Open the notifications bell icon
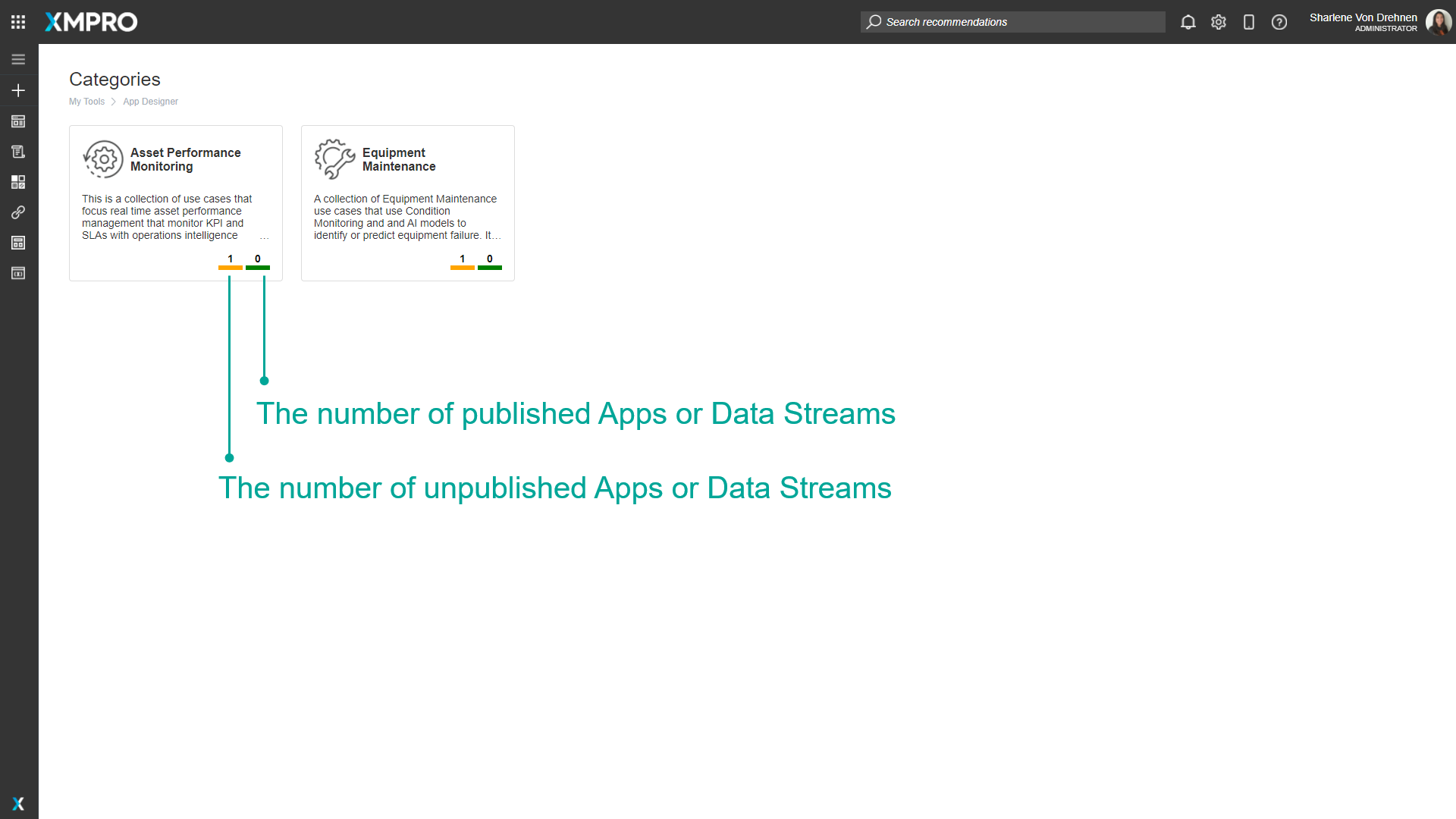This screenshot has height=819, width=1456. (x=1188, y=22)
